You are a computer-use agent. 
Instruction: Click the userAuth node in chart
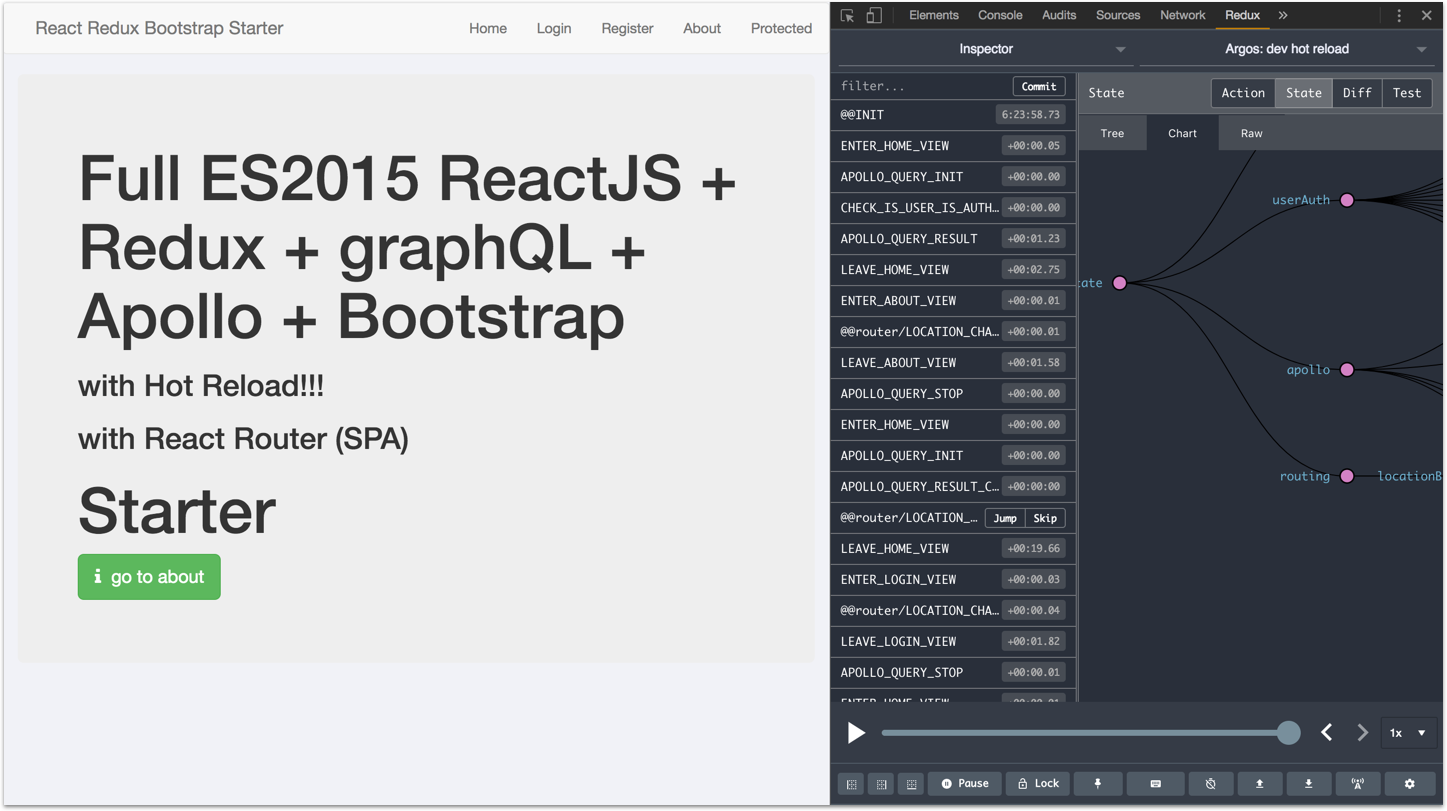(x=1347, y=200)
